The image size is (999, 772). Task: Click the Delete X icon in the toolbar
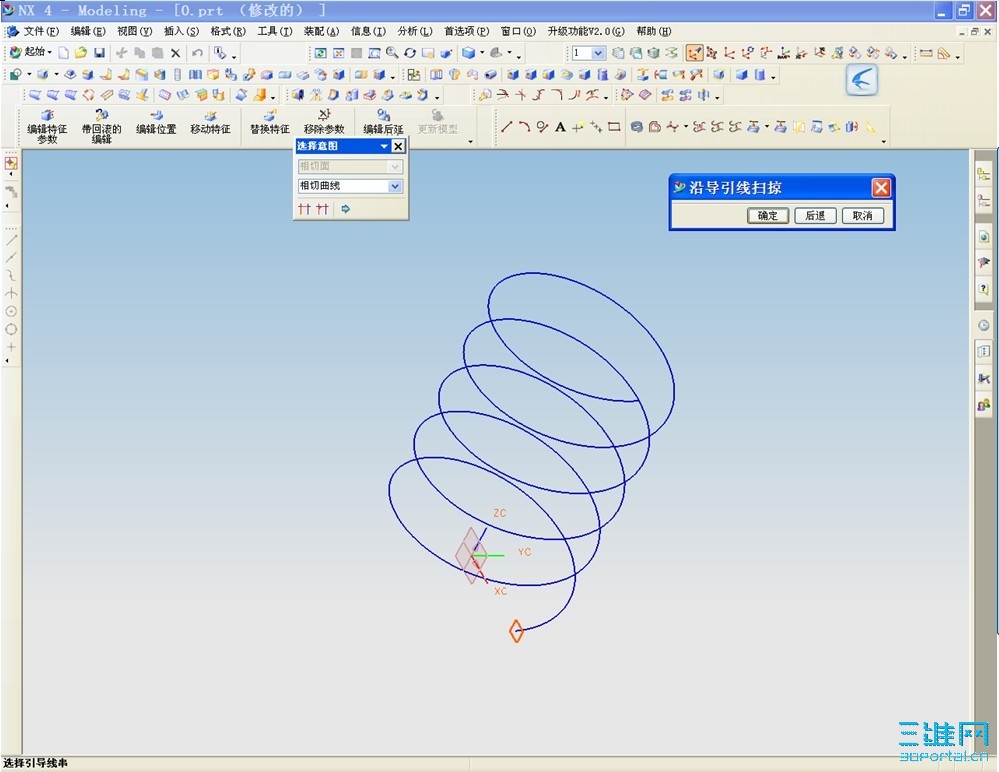point(175,53)
